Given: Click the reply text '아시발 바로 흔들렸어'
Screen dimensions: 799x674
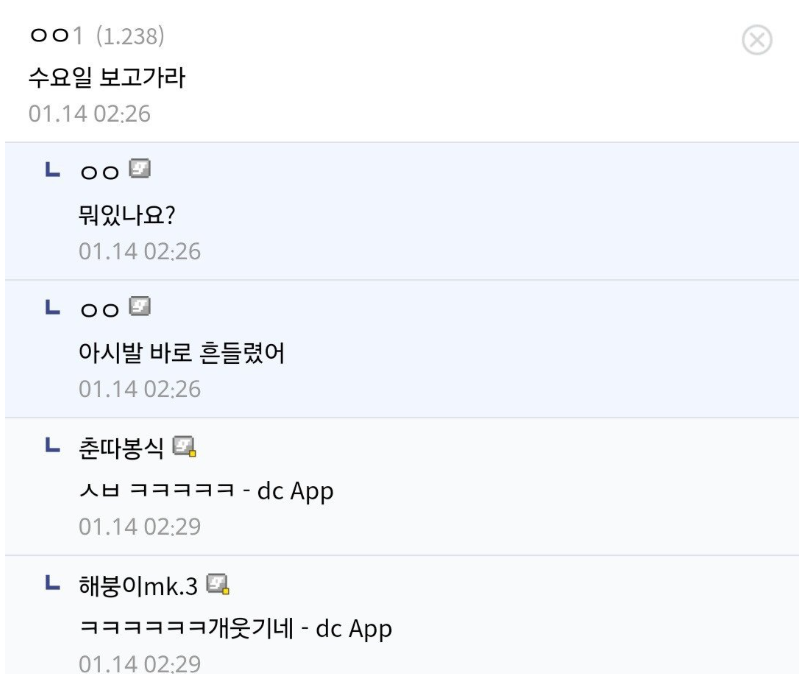Looking at the screenshot, I should pyautogui.click(x=178, y=352).
